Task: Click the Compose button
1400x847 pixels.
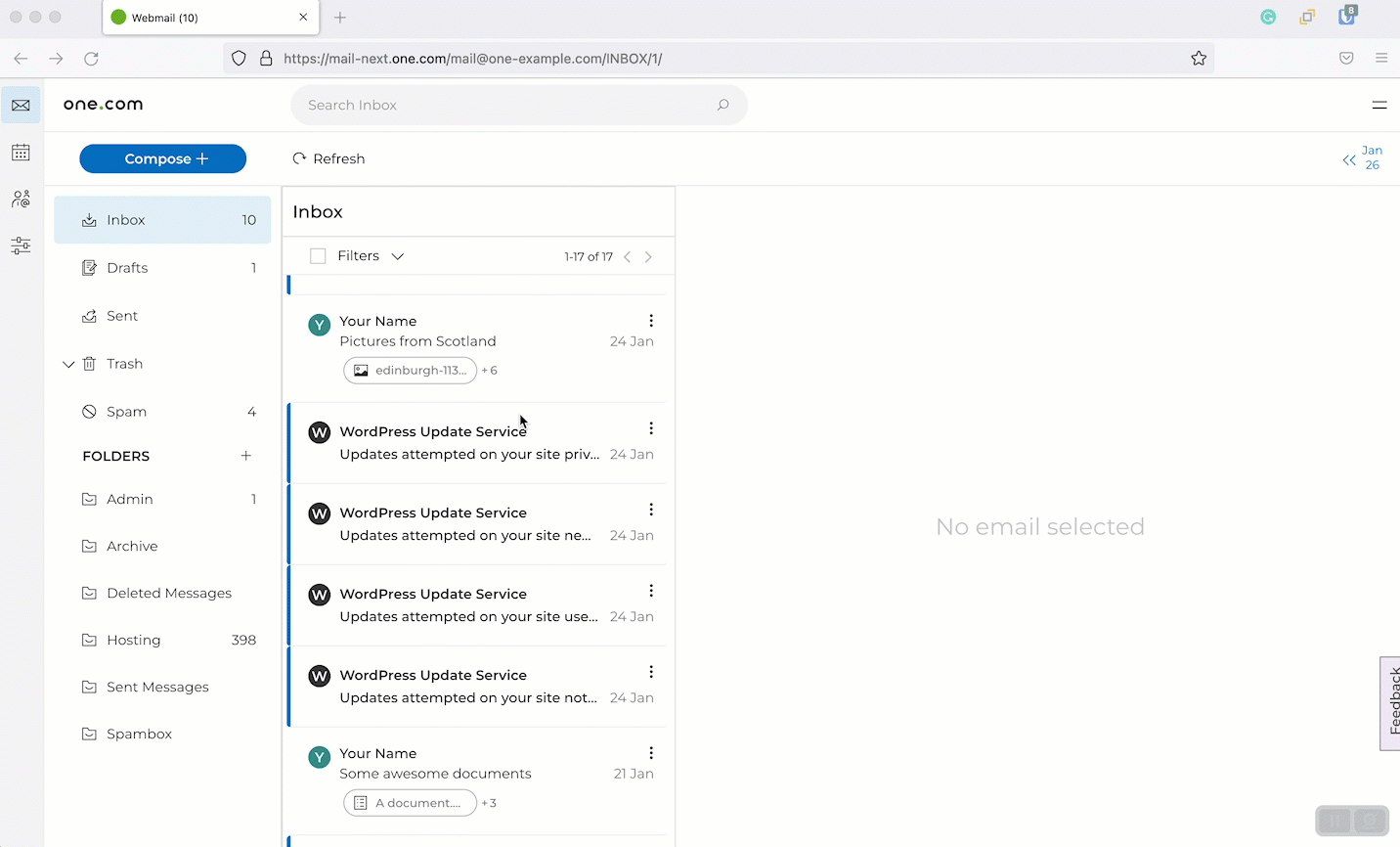Action: tap(163, 158)
